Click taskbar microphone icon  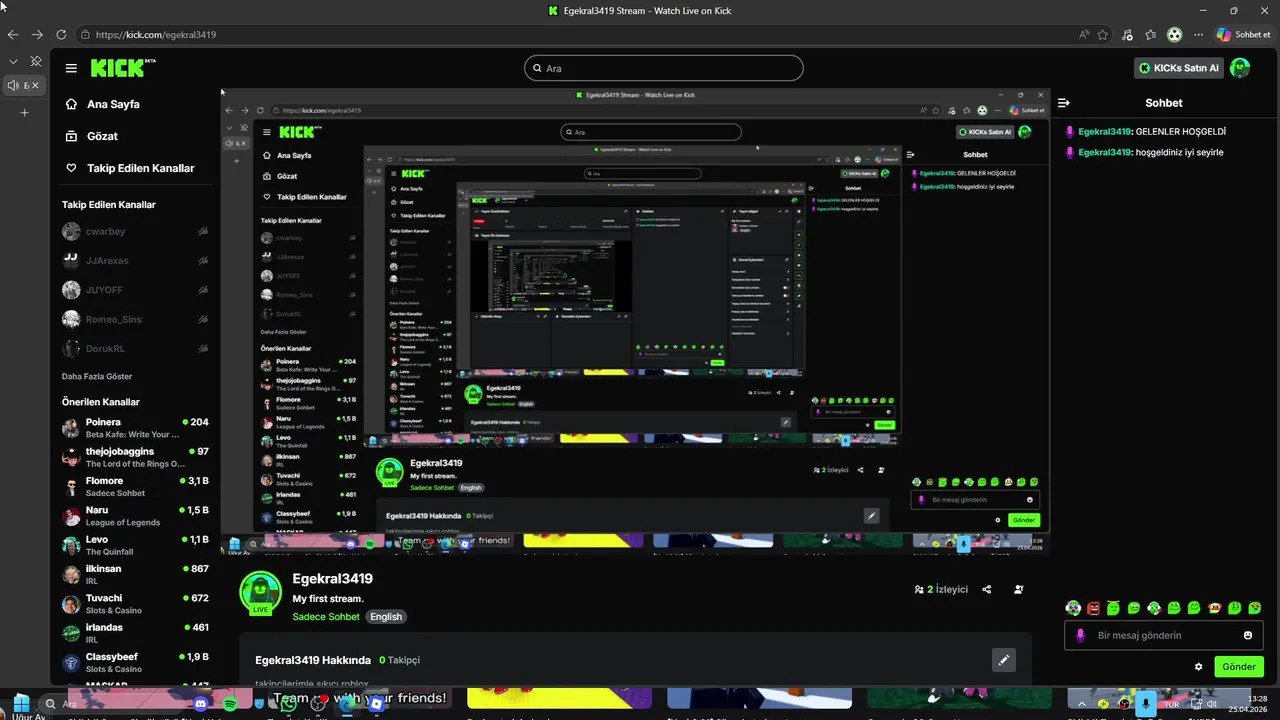coord(1147,704)
